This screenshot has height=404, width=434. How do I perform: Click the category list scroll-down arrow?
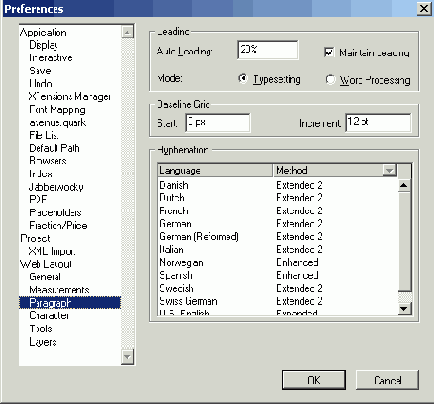coord(127,356)
